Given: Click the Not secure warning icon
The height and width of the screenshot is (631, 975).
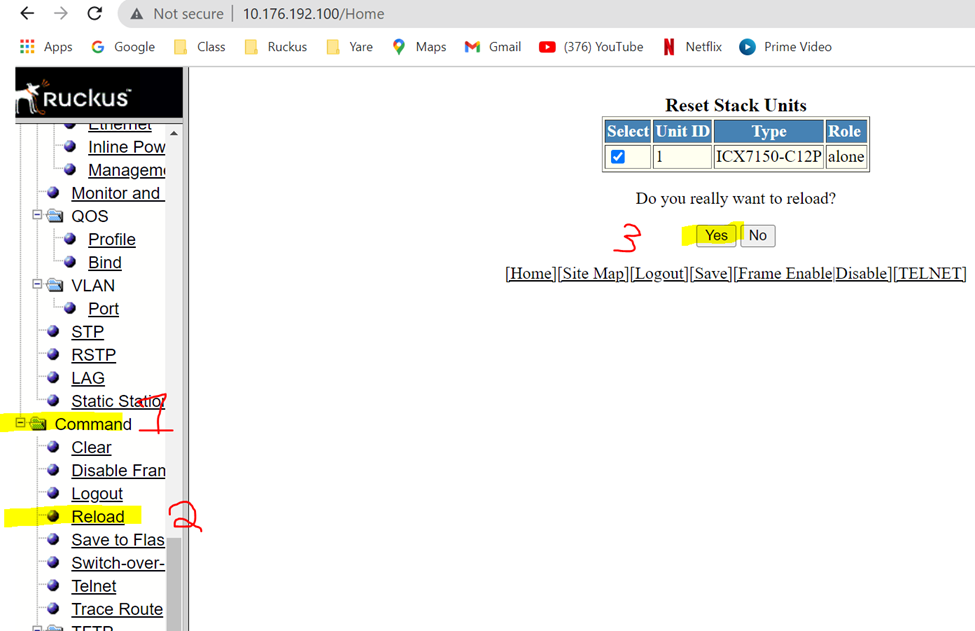Looking at the screenshot, I should pyautogui.click(x=137, y=14).
